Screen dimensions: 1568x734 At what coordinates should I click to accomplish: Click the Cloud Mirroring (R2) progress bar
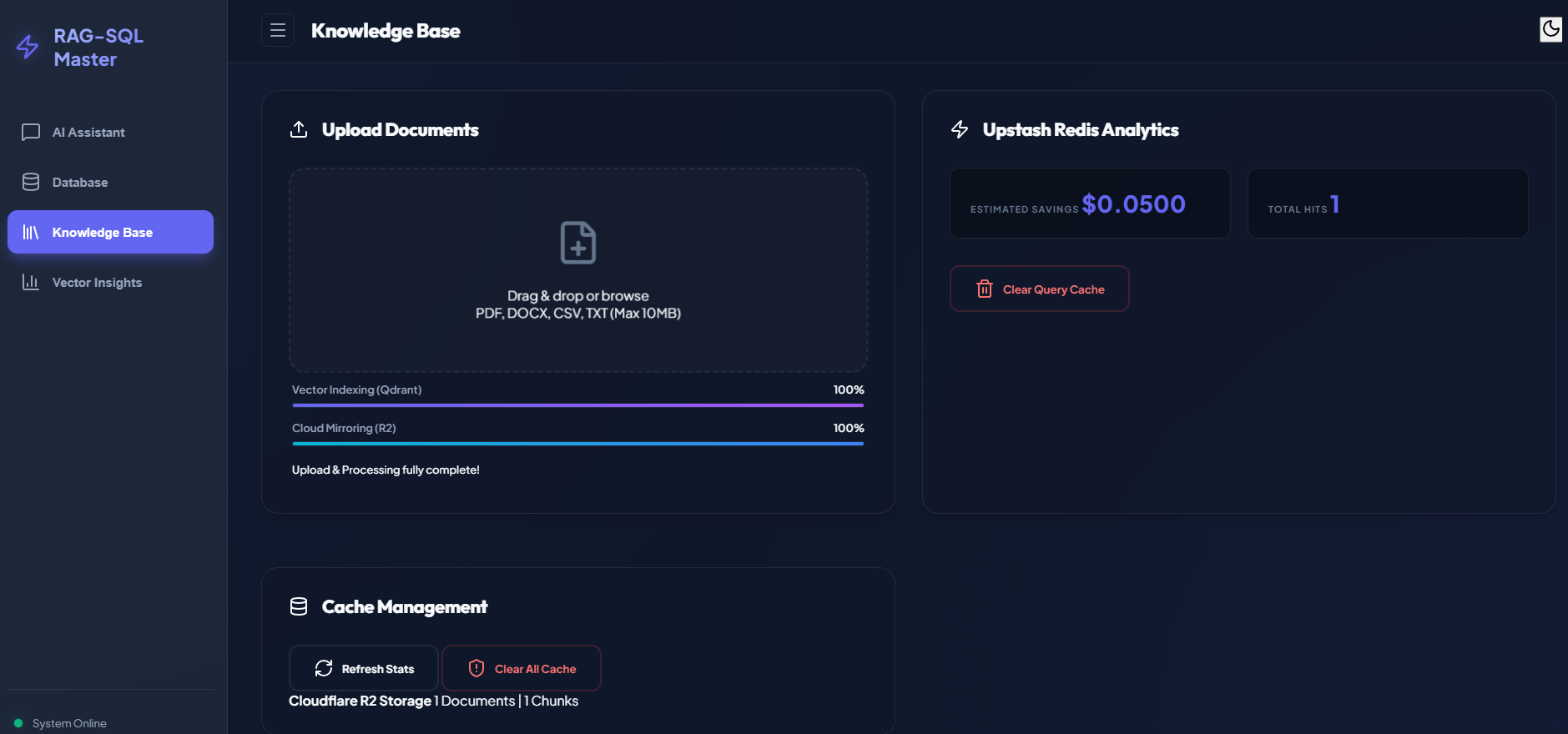pyautogui.click(x=577, y=444)
